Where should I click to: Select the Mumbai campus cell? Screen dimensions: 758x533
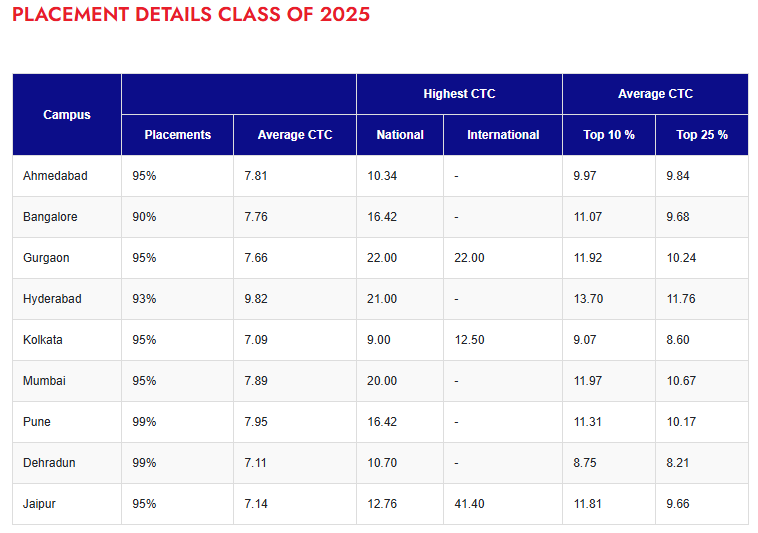(43, 381)
